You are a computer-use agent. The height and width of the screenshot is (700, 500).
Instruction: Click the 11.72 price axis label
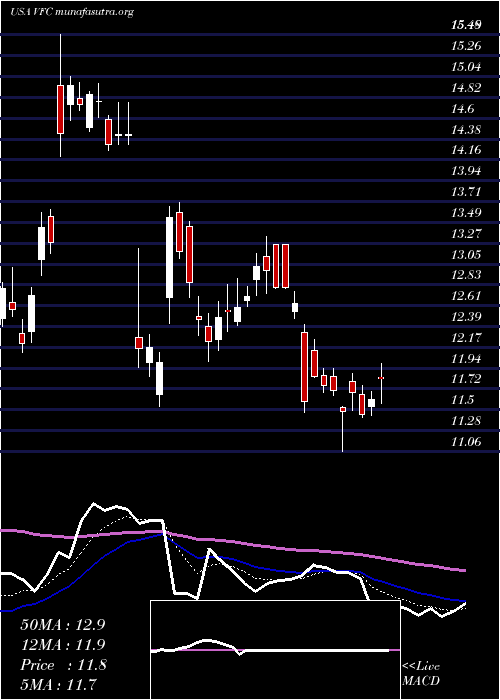click(x=466, y=379)
